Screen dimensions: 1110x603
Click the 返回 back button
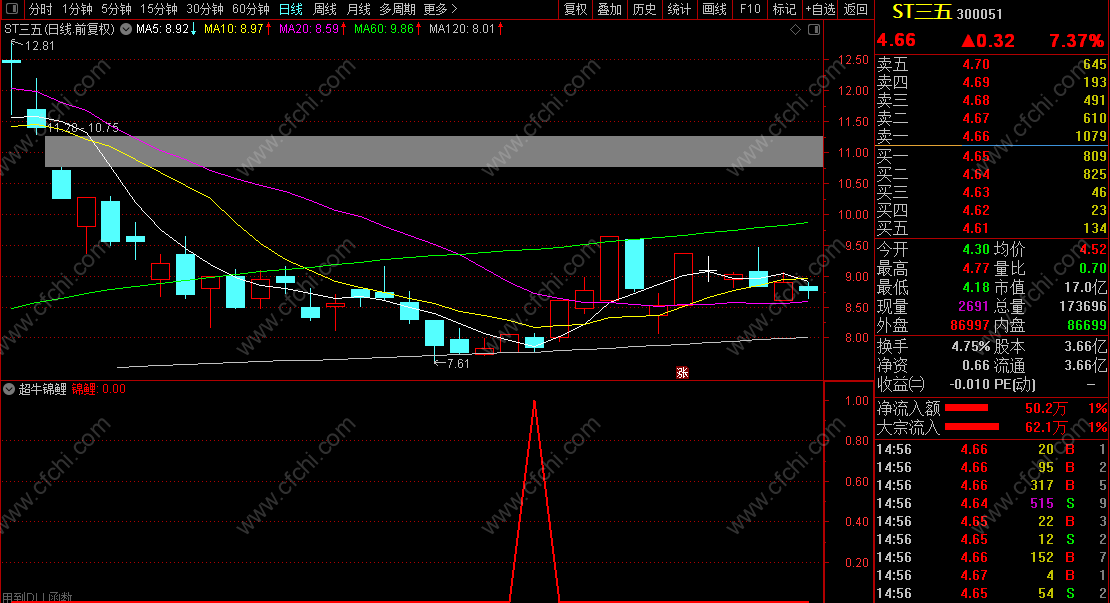(856, 9)
